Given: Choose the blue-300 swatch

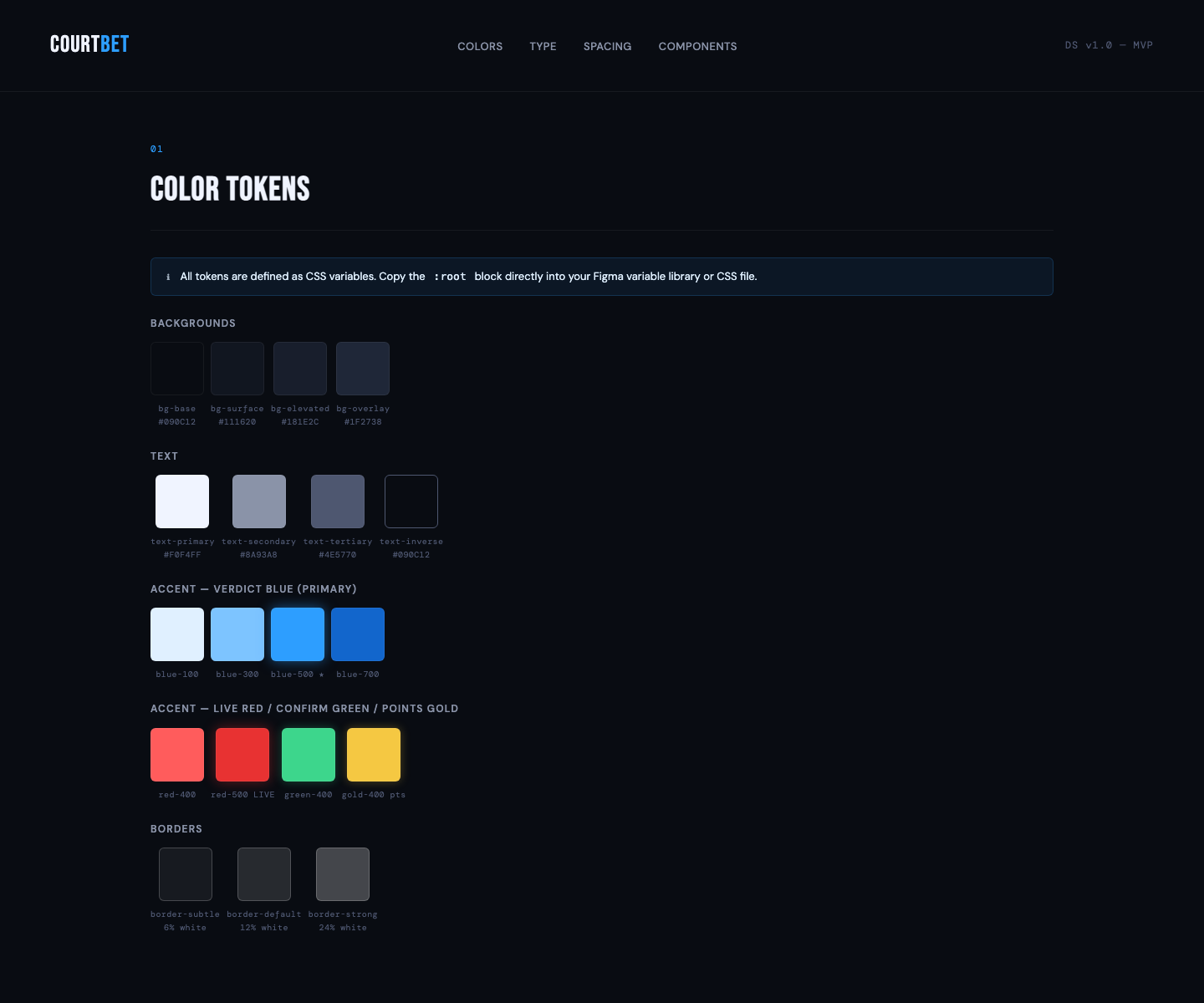Looking at the screenshot, I should click(237, 634).
